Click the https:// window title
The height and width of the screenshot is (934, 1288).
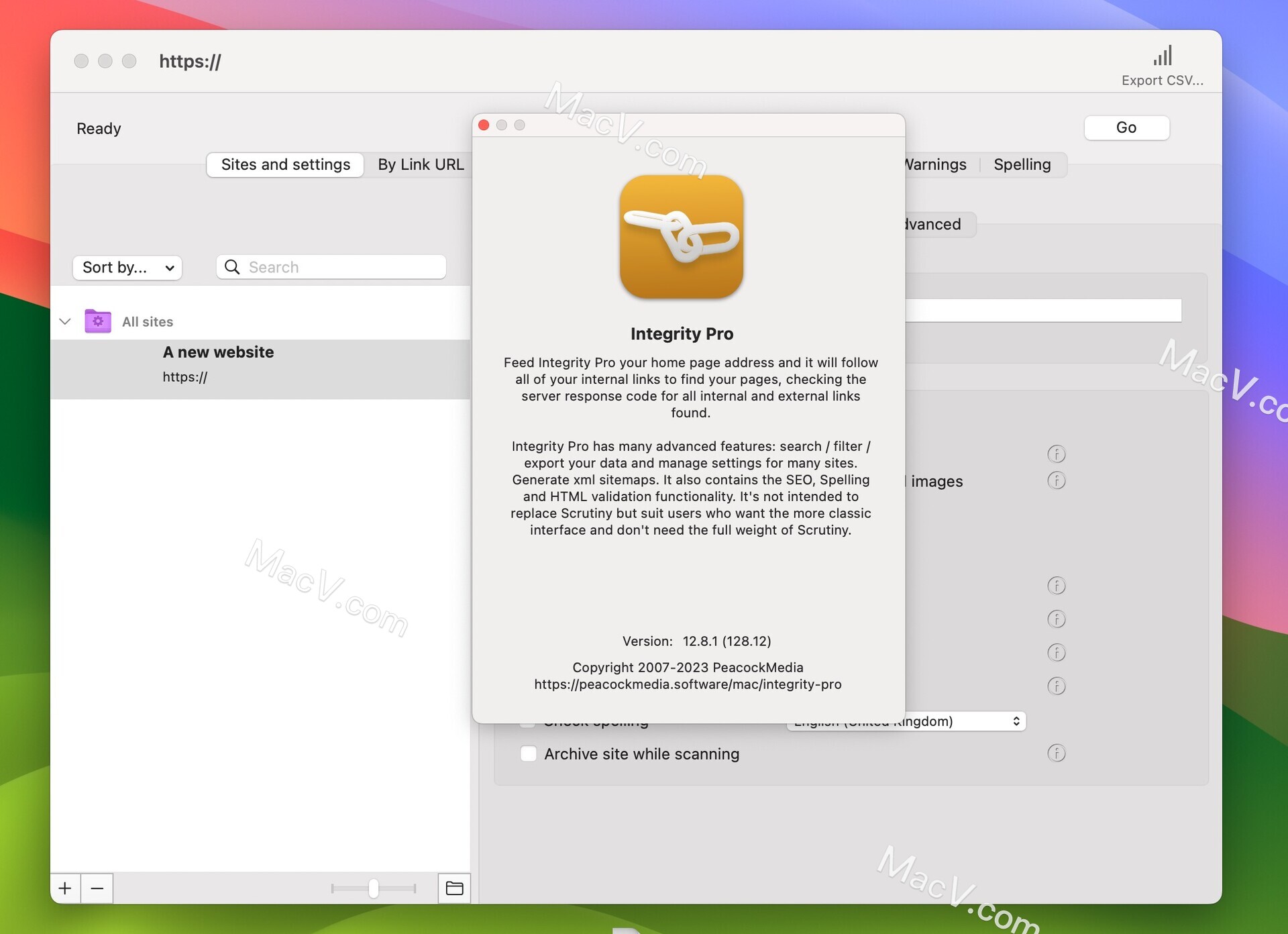tap(190, 61)
